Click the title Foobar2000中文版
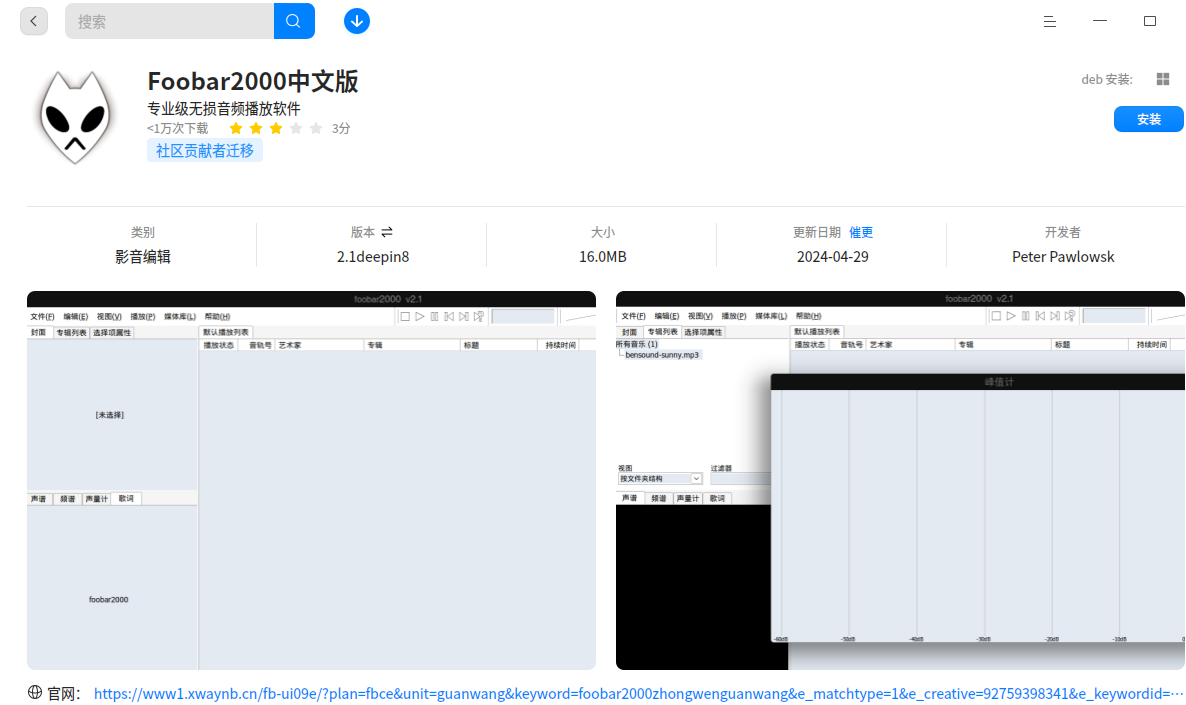1186x705 pixels. click(x=253, y=81)
